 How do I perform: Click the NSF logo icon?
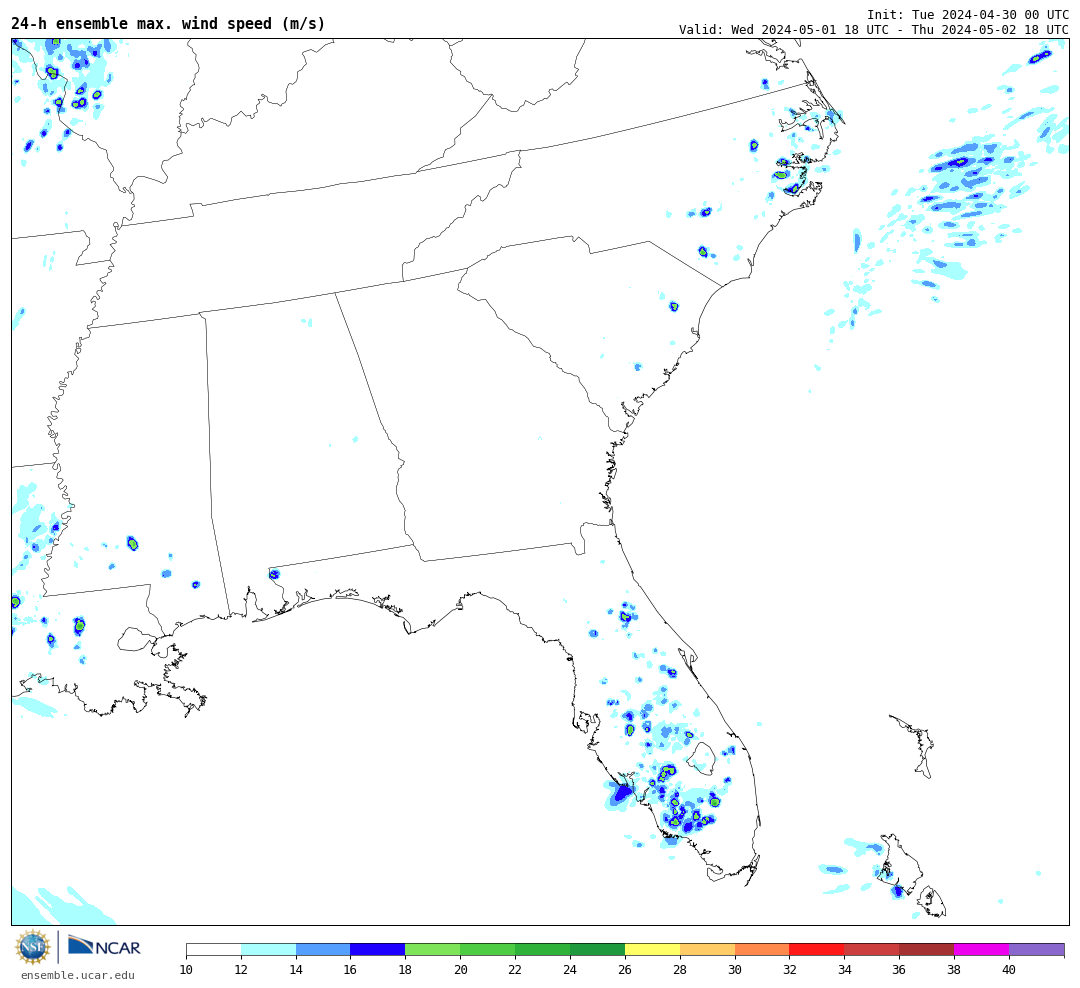33,947
